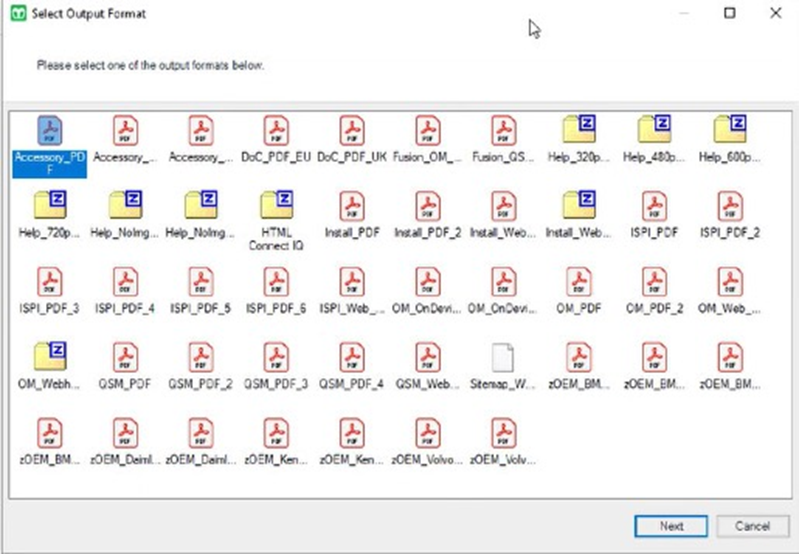
Task: Select the ISPI_PDF_4 format icon
Action: click(125, 290)
